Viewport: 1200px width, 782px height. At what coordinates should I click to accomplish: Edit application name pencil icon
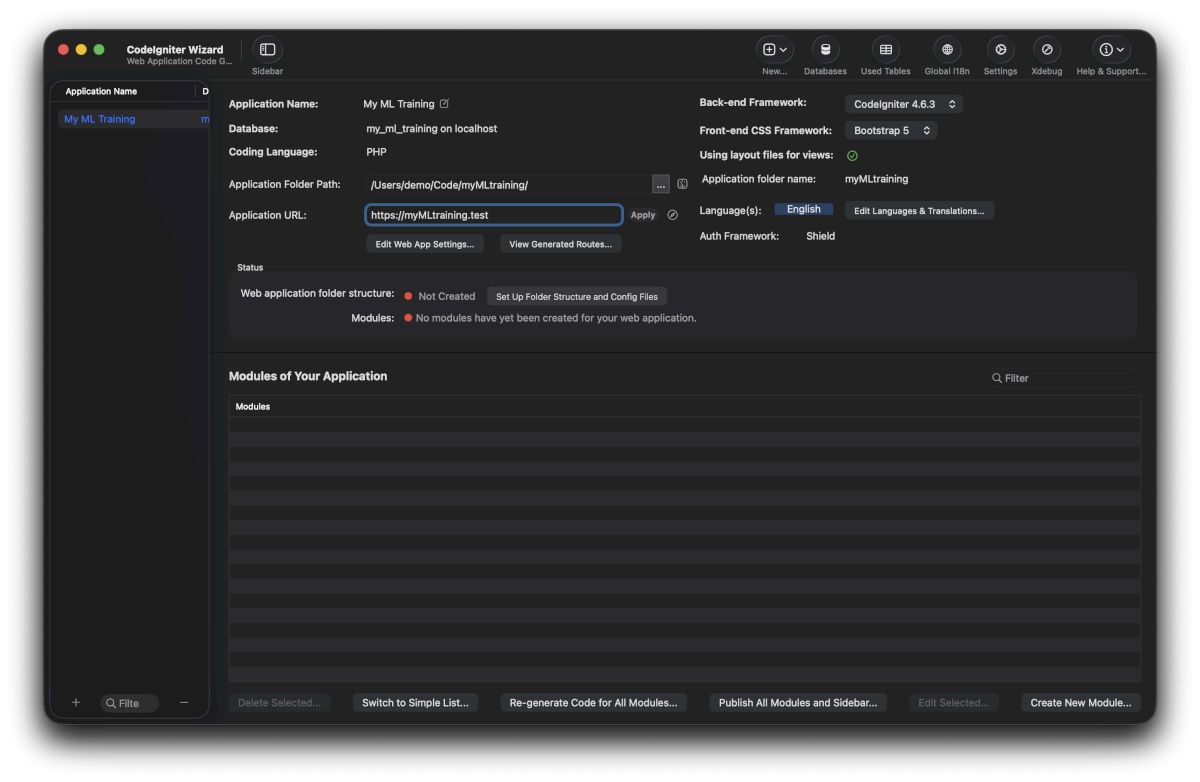(444, 104)
